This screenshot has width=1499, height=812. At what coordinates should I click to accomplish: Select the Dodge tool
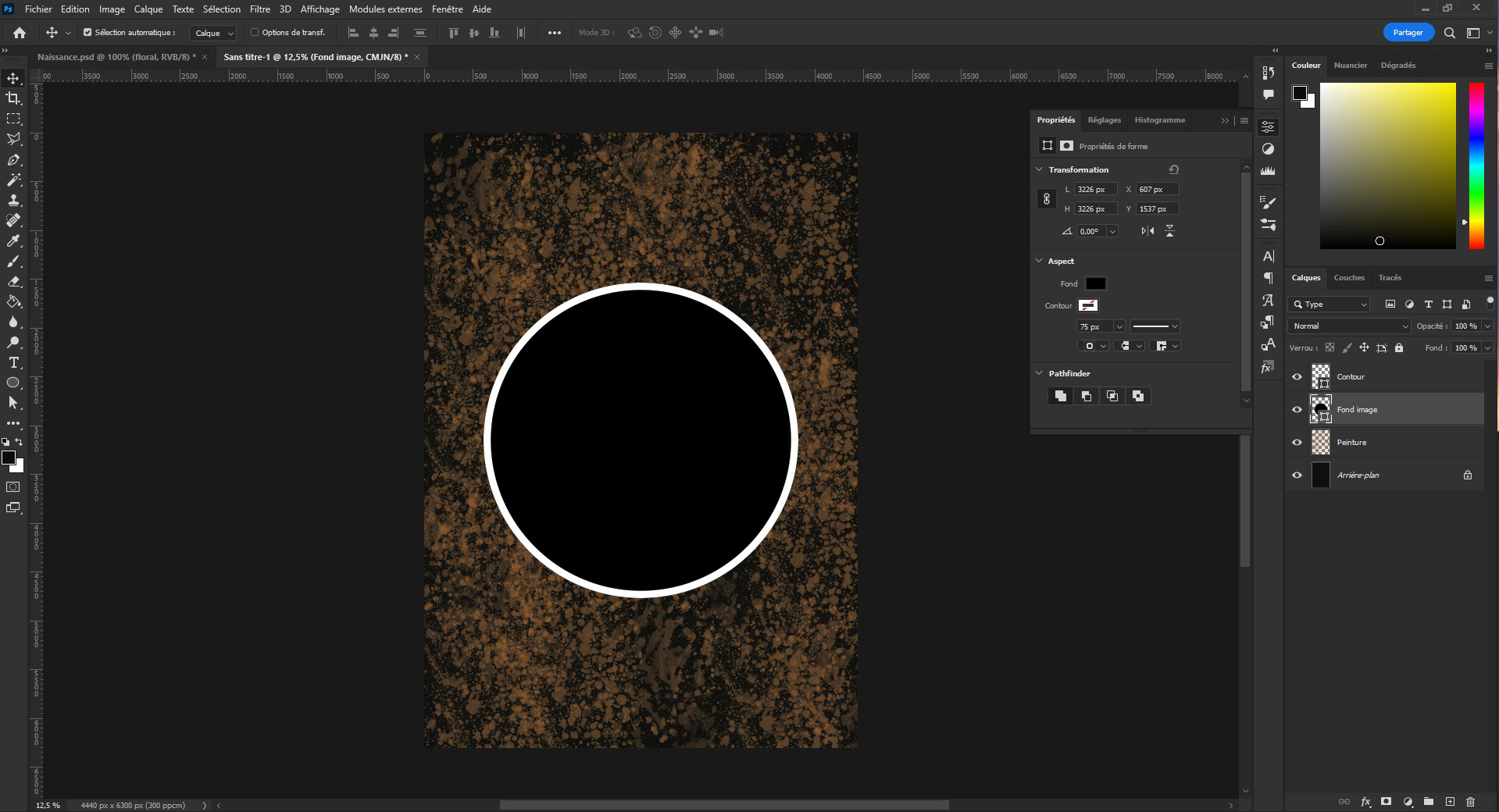tap(13, 342)
